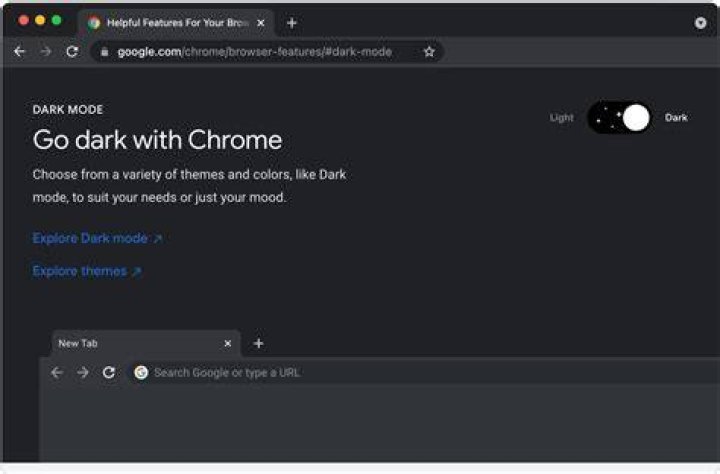The height and width of the screenshot is (474, 720).
Task: Click the DARK MODE label text
Action: pyautogui.click(x=68, y=110)
